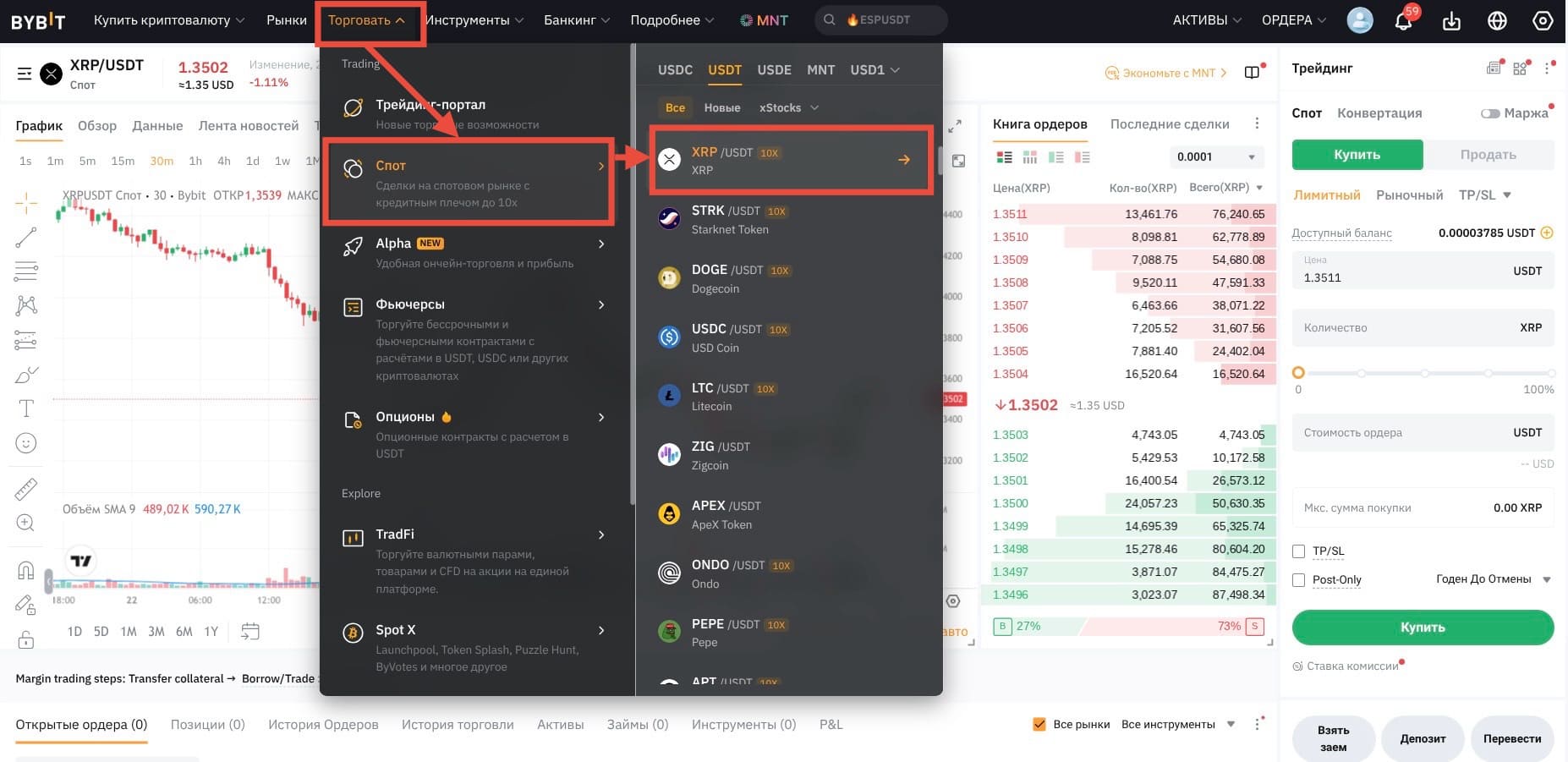This screenshot has width=1568, height=762.
Task: Click the layout switch icon near MNT promo
Action: click(x=1252, y=73)
